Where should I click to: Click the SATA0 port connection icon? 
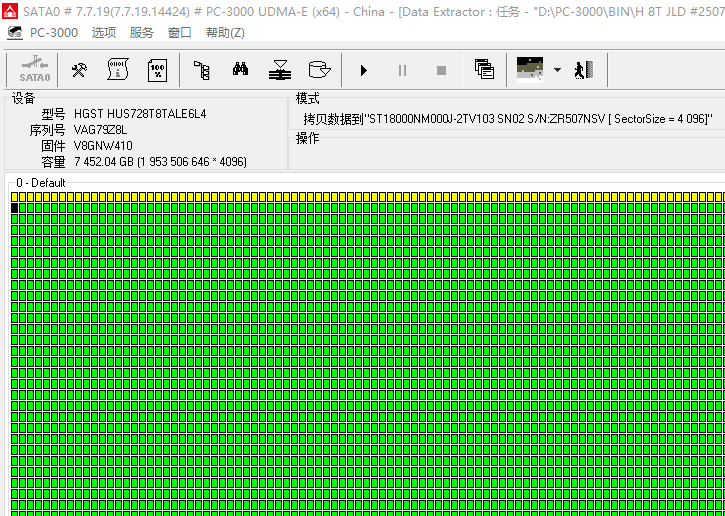point(35,70)
